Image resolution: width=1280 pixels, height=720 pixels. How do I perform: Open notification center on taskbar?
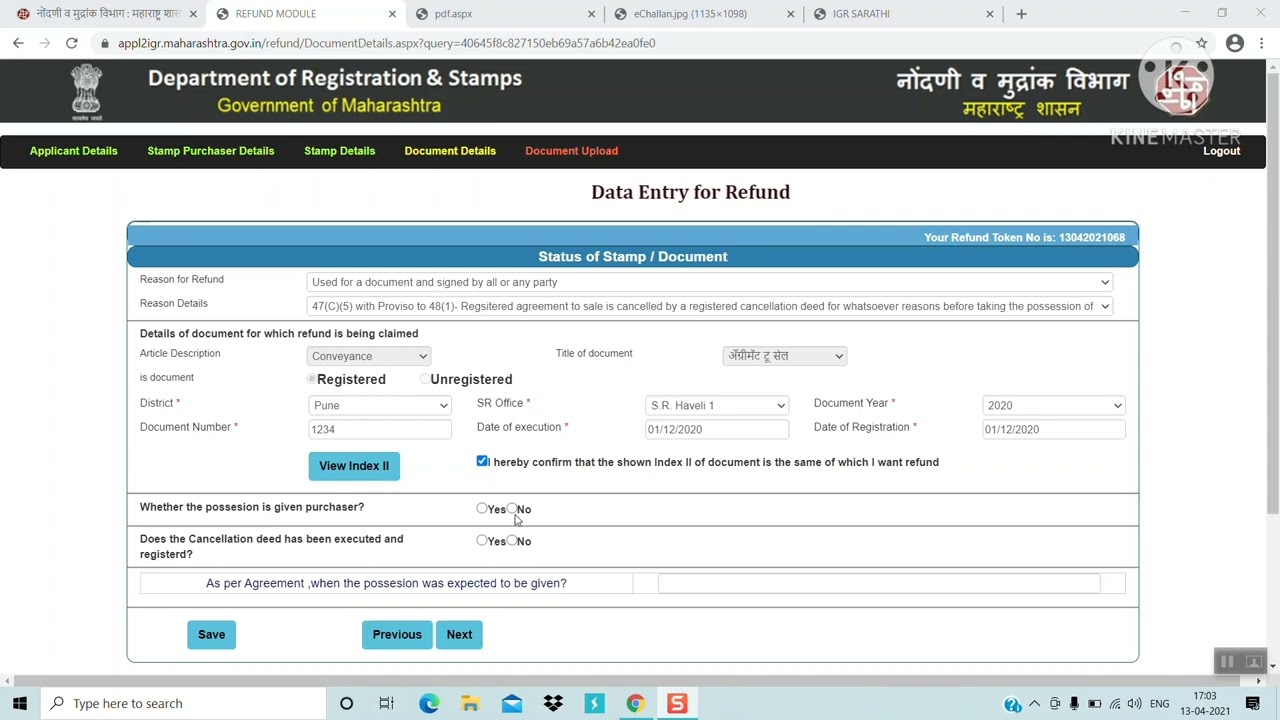click(1253, 704)
